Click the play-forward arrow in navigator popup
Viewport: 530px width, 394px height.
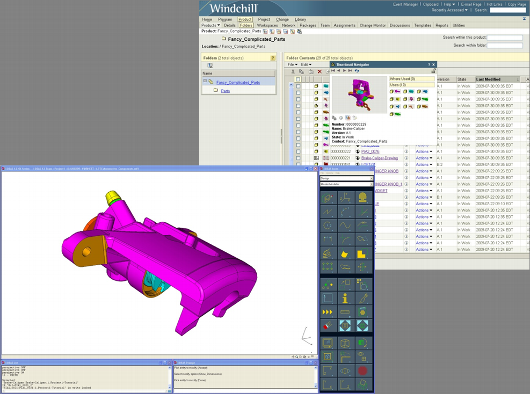click(344, 71)
